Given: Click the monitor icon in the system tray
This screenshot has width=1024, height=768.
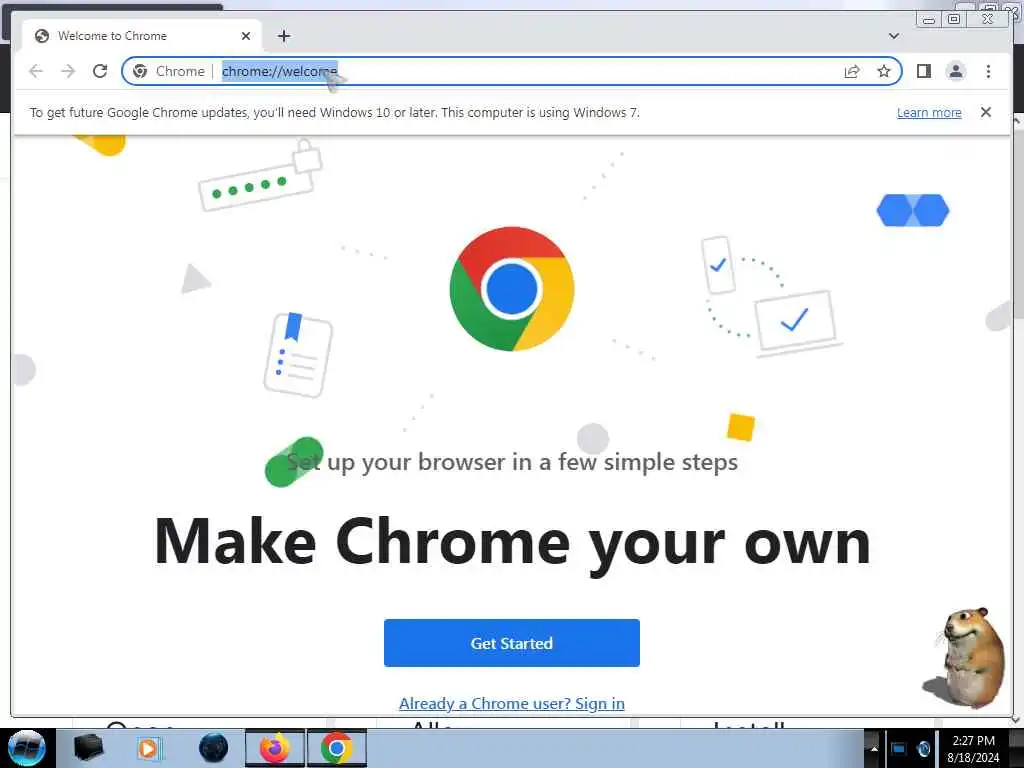Looking at the screenshot, I should click(899, 749).
